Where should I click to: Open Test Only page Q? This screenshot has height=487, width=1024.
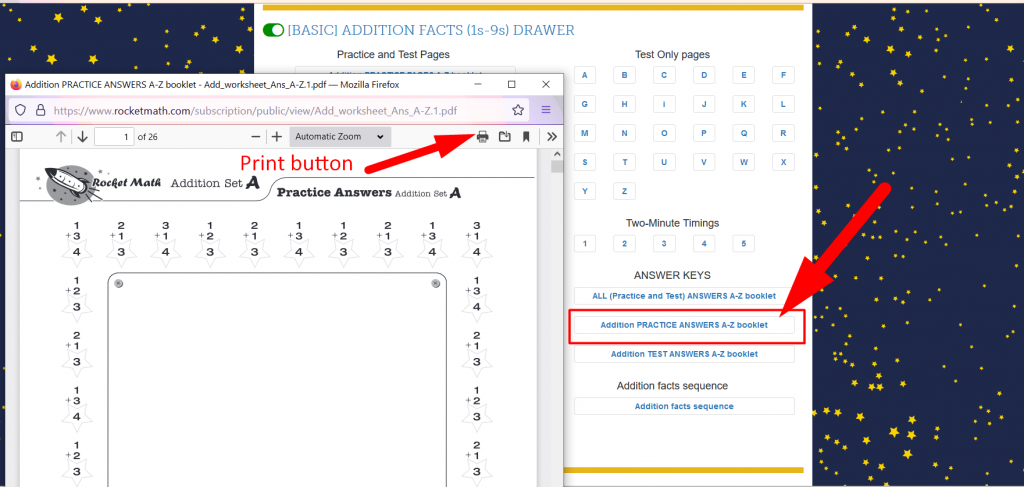pos(744,133)
